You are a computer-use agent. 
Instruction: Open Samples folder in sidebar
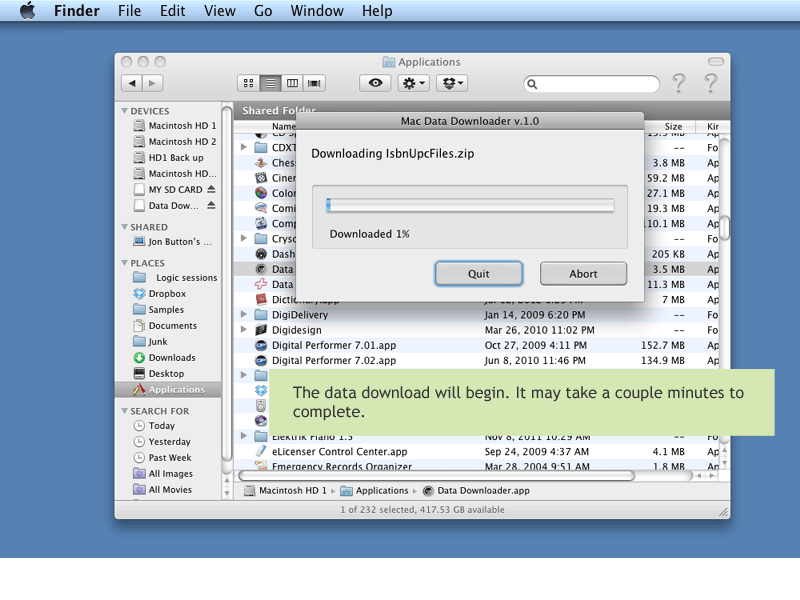pyautogui.click(x=158, y=310)
